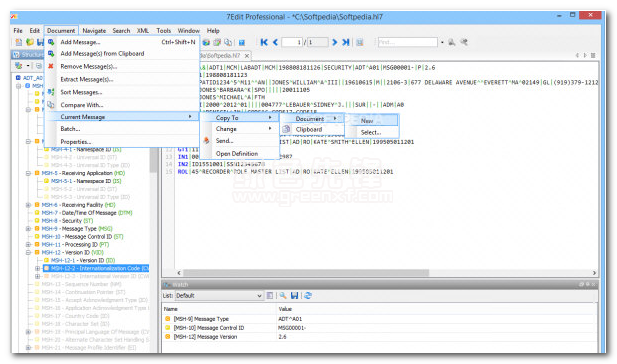
Task: Close the Softpedia.hl7 document tab
Action: point(247,55)
